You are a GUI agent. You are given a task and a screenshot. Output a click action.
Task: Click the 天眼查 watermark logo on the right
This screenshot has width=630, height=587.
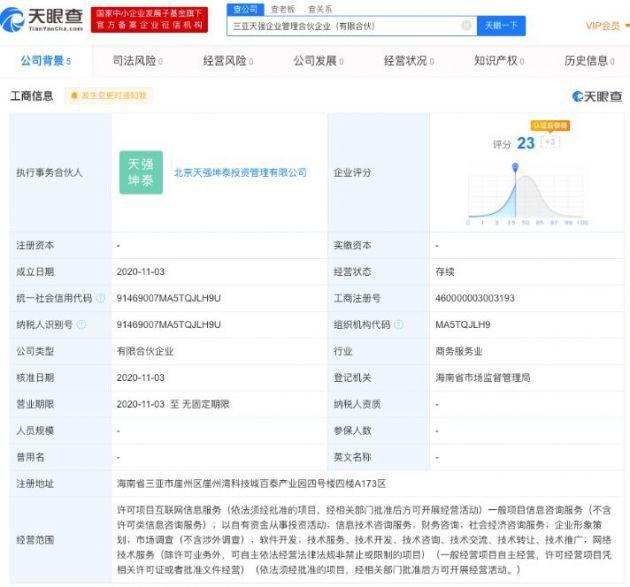596,96
